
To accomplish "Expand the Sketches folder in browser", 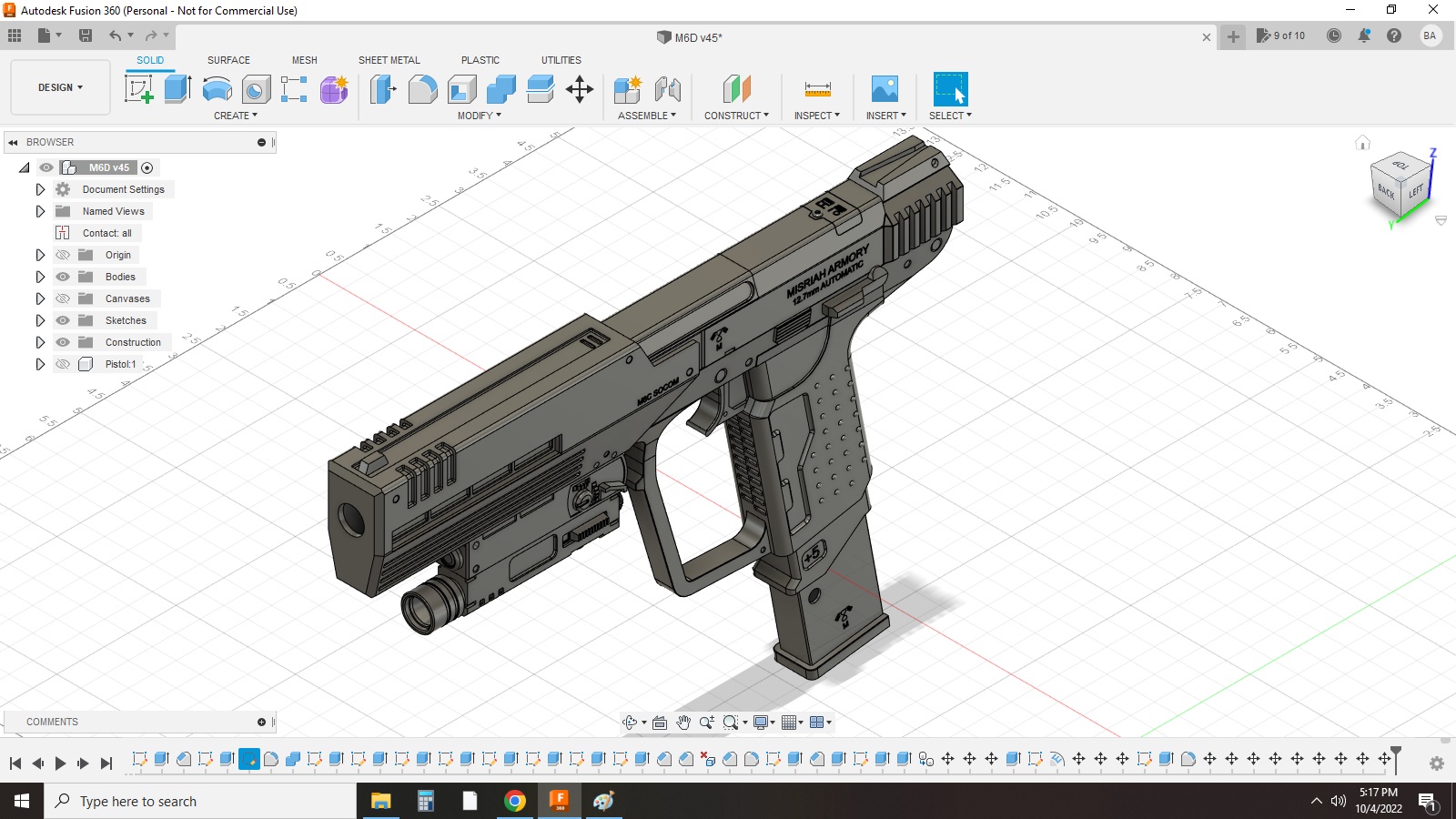I will [x=40, y=320].
